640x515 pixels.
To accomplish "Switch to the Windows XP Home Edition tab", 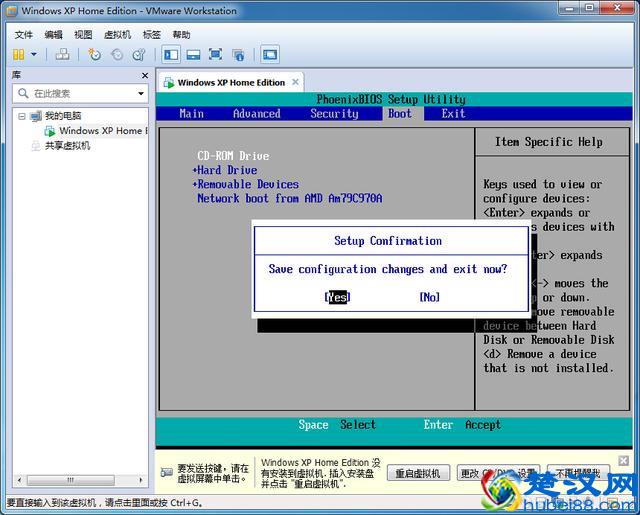I will pos(231,83).
